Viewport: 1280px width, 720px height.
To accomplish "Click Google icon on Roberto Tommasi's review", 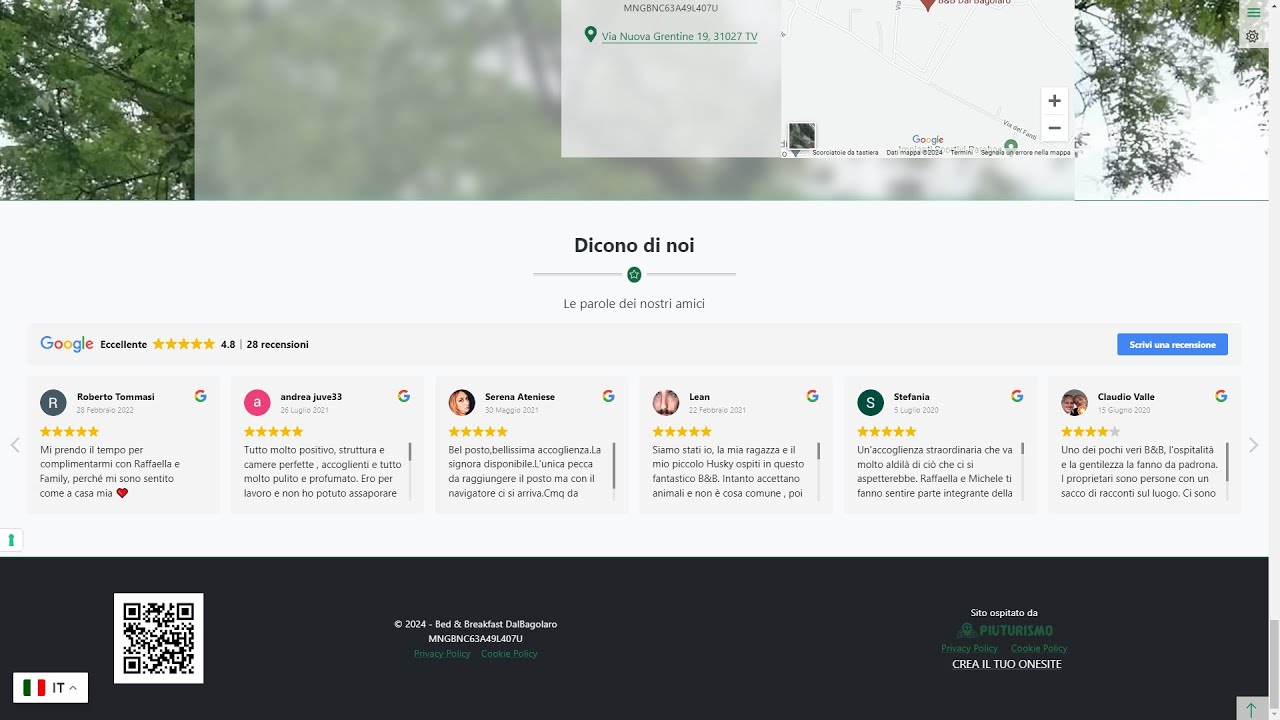I will tap(200, 396).
